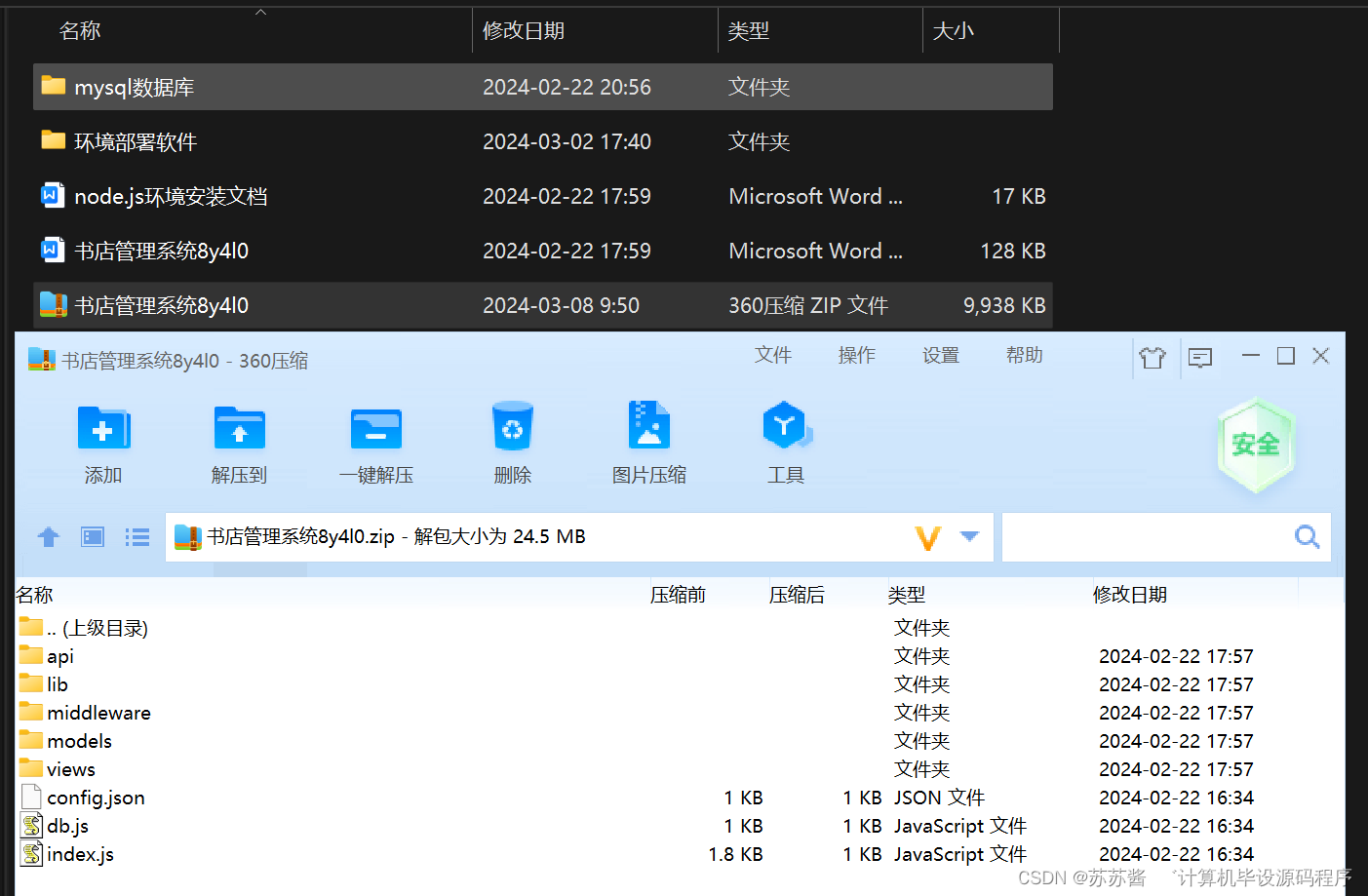The height and width of the screenshot is (896, 1368).
Task: Open the 文件 menu
Action: click(772, 355)
